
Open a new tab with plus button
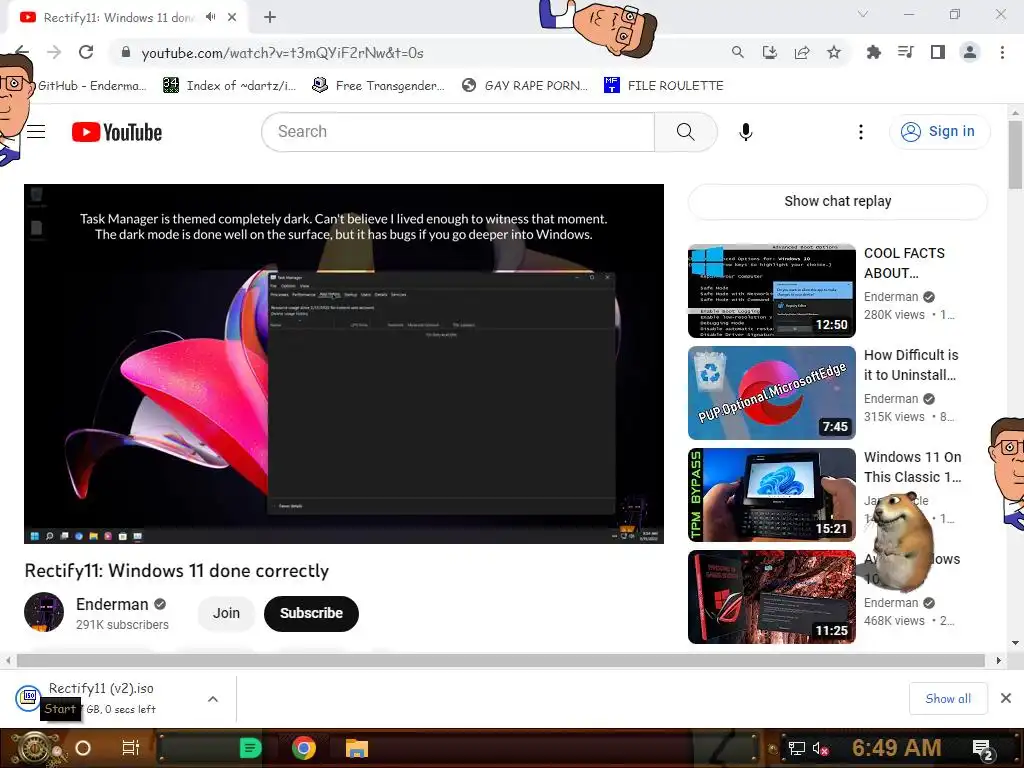[x=270, y=17]
